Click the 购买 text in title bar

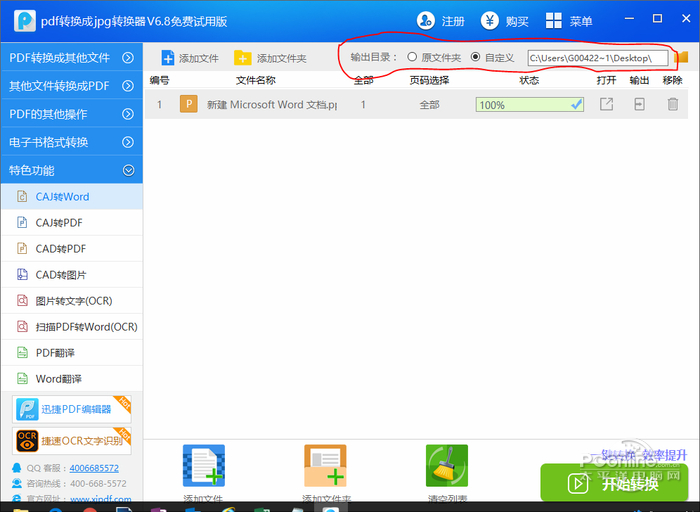pyautogui.click(x=517, y=21)
